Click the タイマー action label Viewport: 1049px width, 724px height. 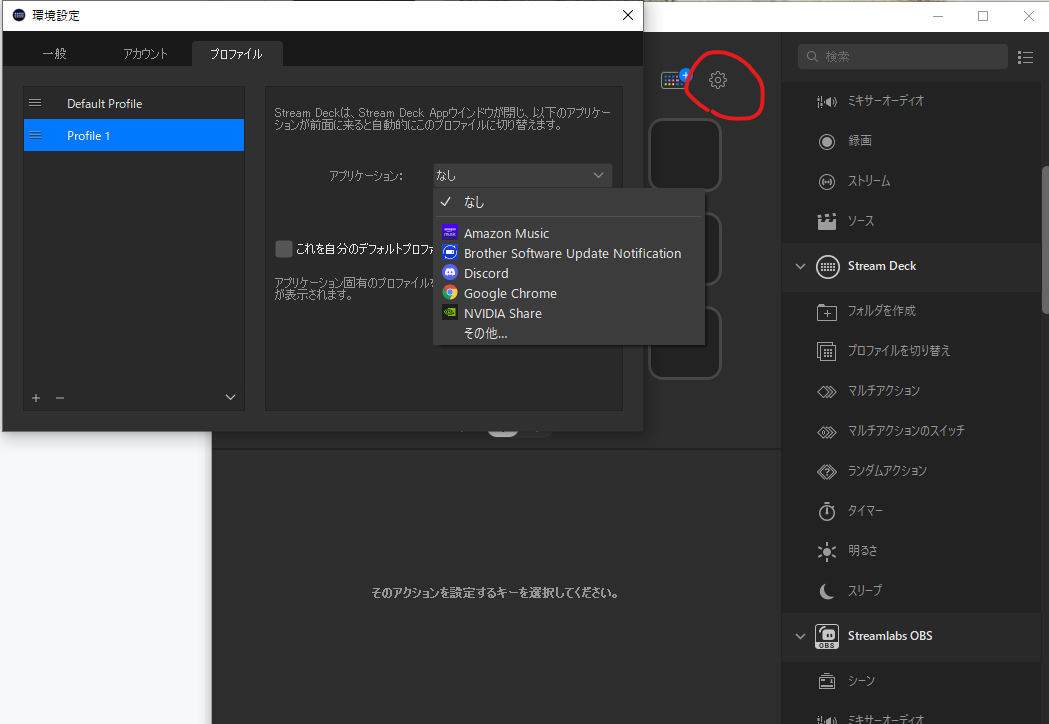coord(865,511)
